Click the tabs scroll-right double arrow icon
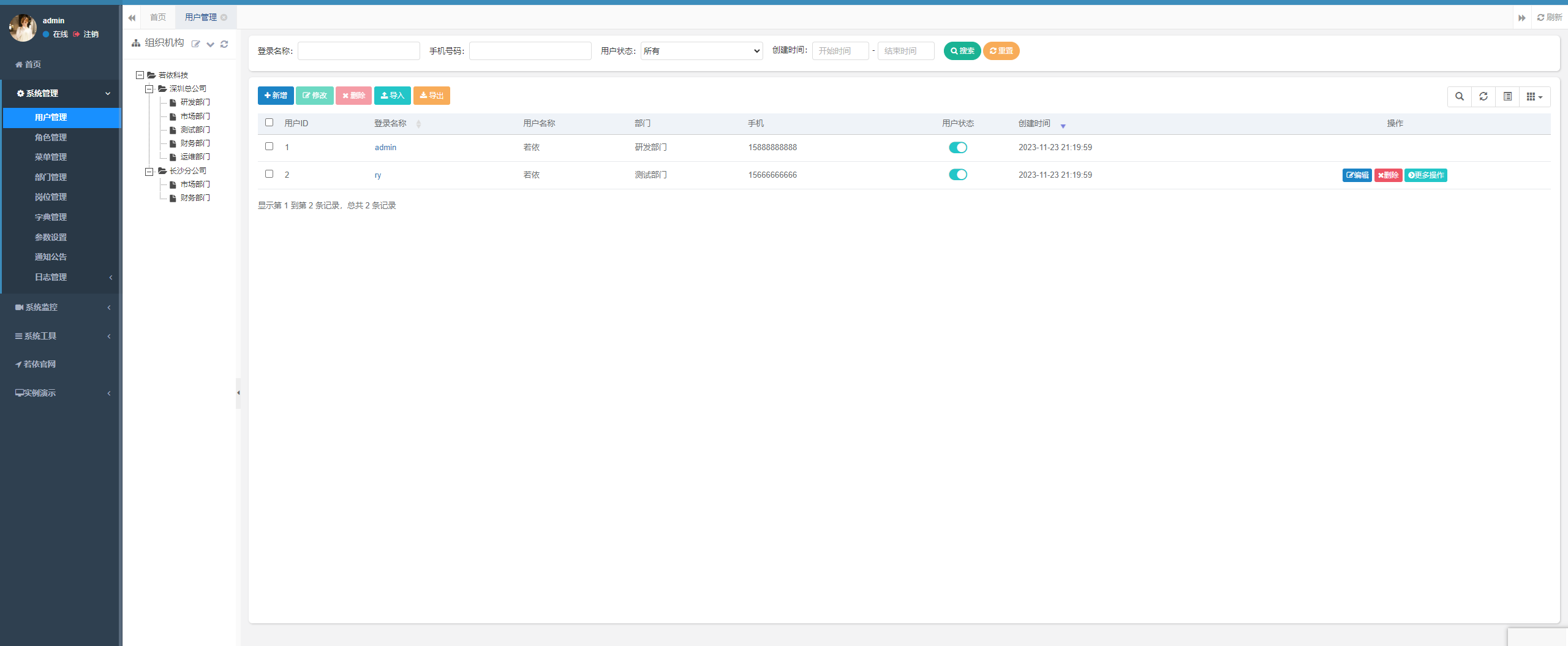 1522,18
